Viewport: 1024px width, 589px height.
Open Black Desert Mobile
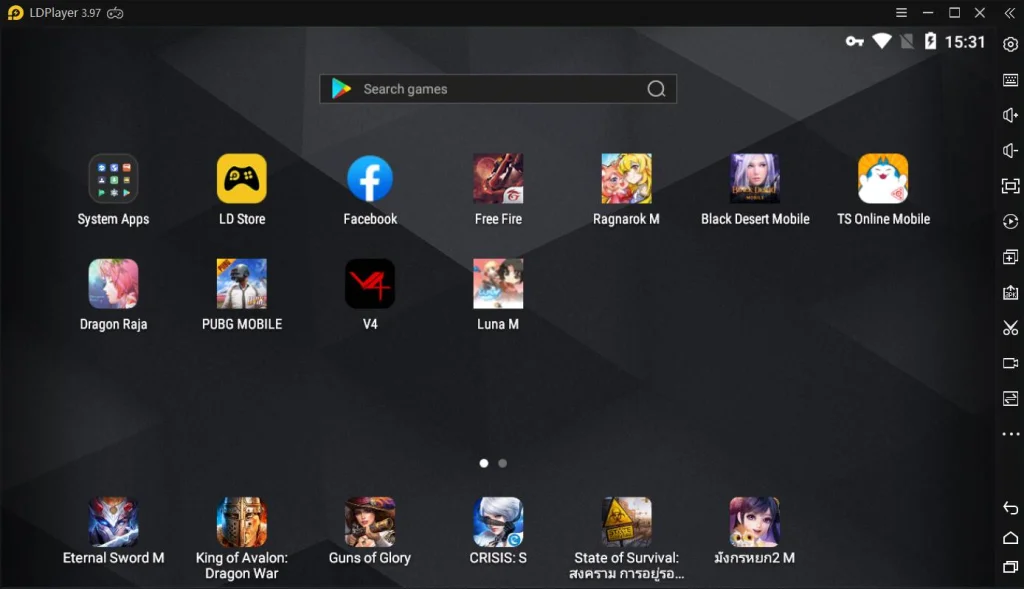click(x=755, y=179)
